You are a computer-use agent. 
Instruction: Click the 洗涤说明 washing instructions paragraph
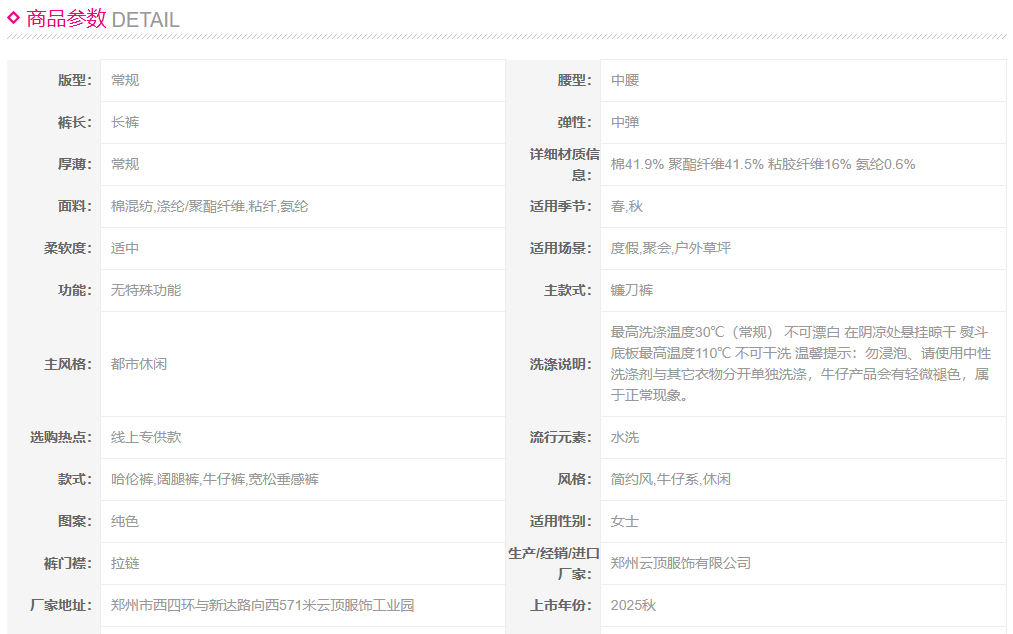pyautogui.click(x=800, y=363)
